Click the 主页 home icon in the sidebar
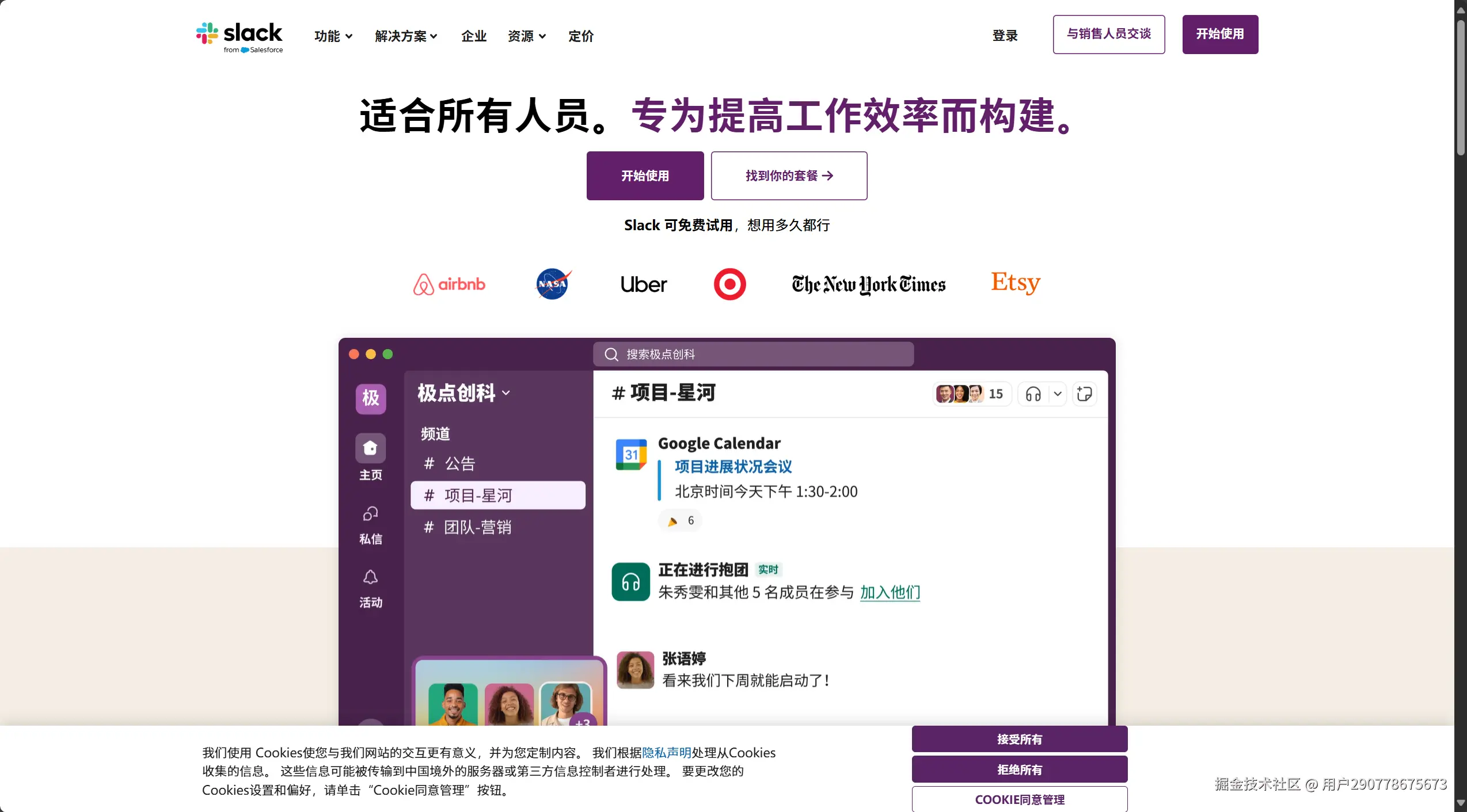 click(370, 448)
